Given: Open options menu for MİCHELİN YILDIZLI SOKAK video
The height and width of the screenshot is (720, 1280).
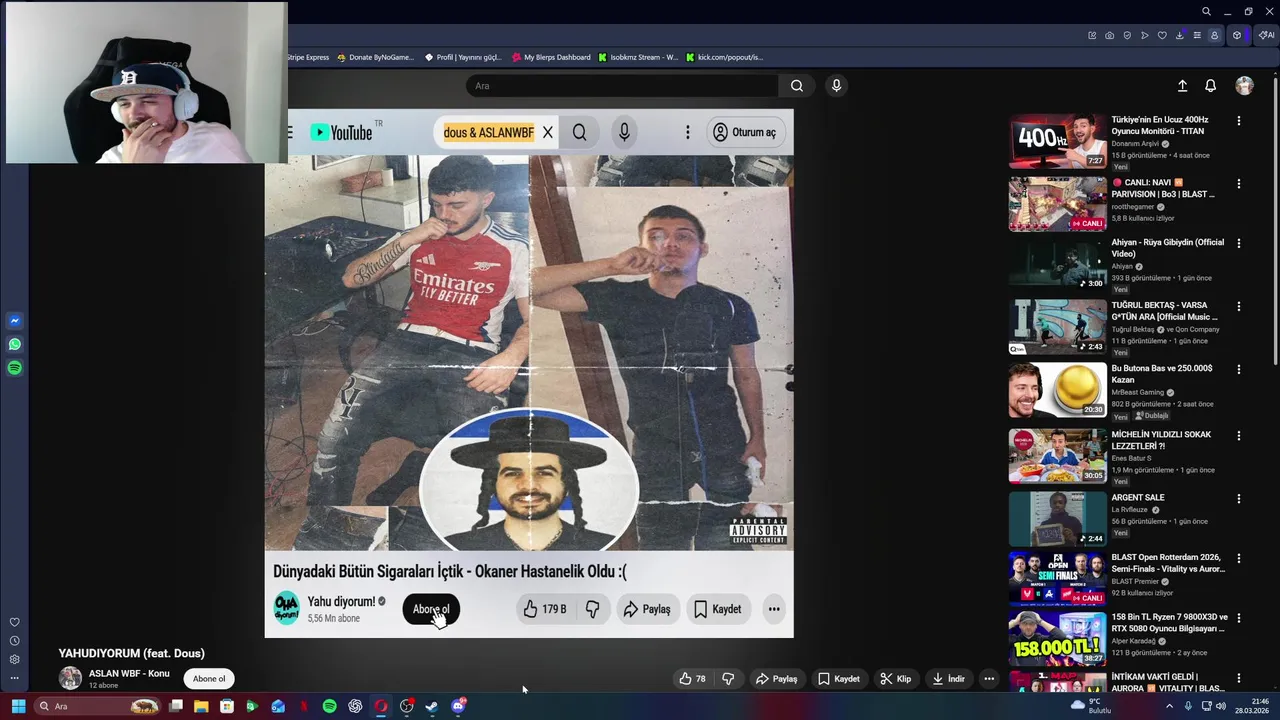Looking at the screenshot, I should [1238, 435].
